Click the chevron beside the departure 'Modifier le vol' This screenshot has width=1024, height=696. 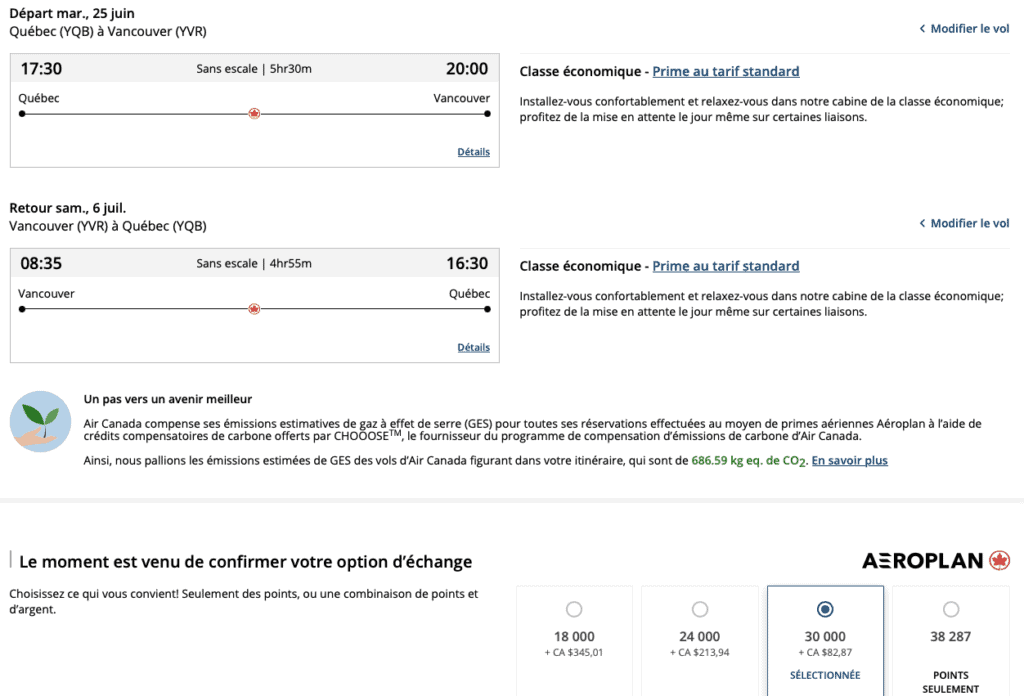coord(922,29)
